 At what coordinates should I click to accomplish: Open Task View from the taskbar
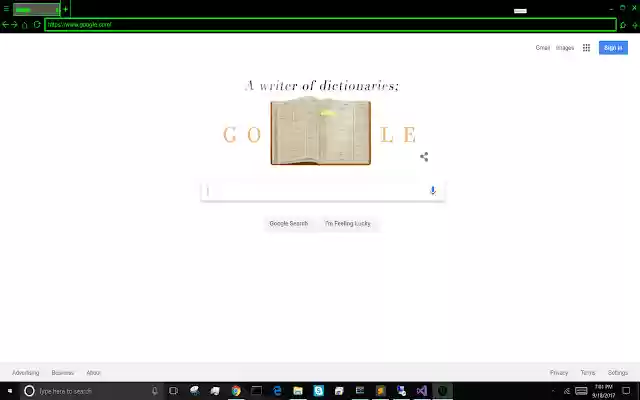click(x=173, y=391)
